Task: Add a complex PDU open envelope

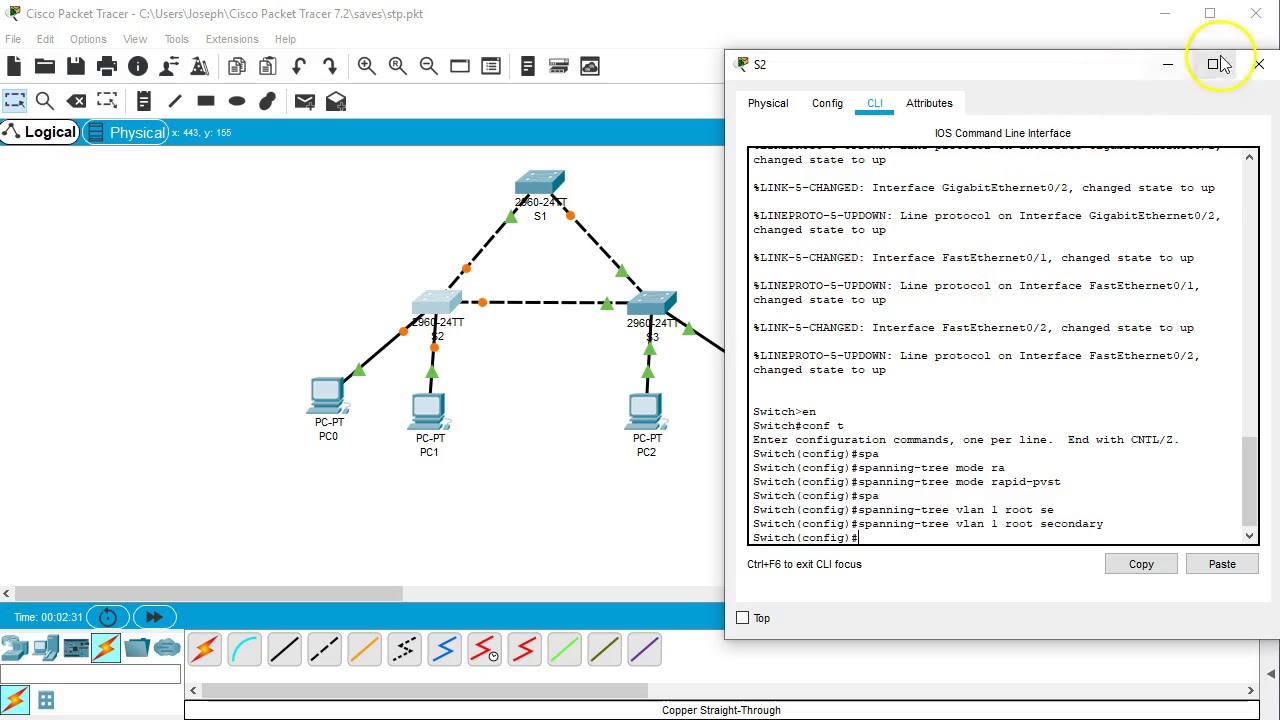Action: click(336, 101)
